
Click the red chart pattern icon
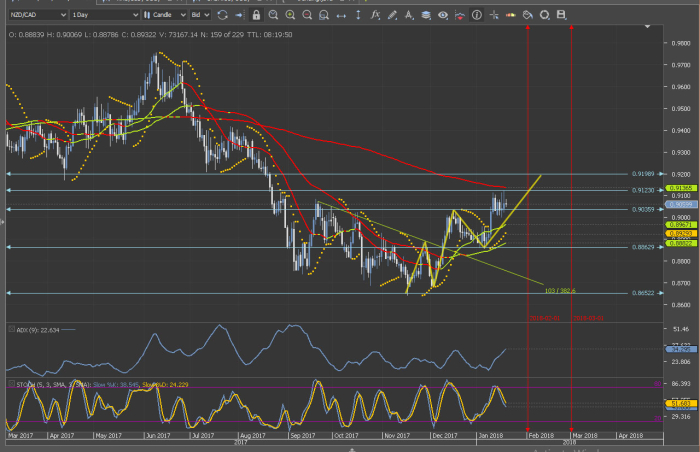click(460, 15)
